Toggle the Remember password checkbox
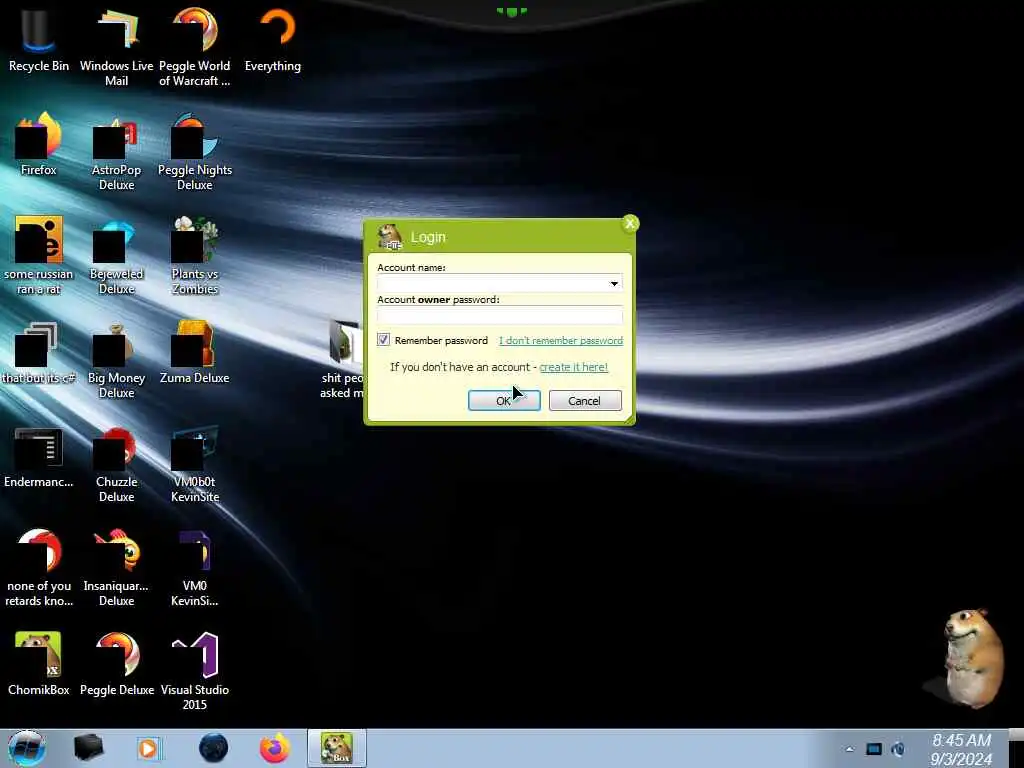The width and height of the screenshot is (1024, 768). [383, 340]
